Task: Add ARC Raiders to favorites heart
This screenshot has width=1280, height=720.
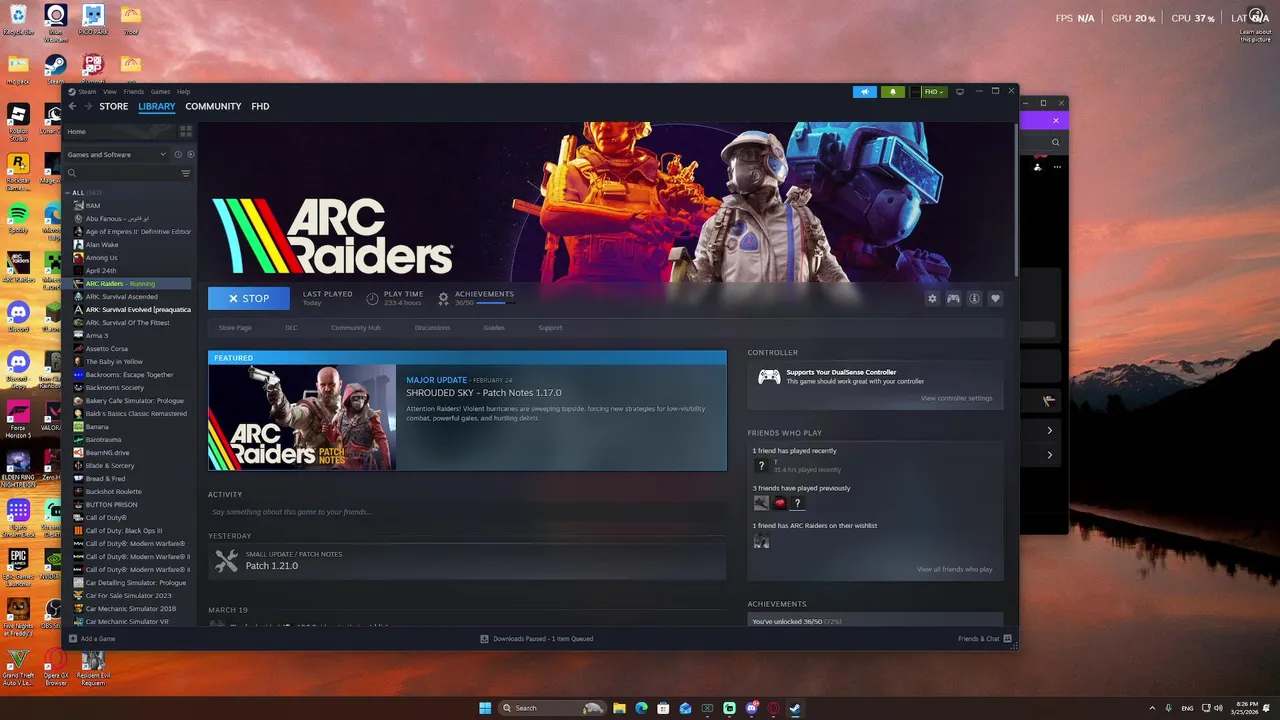Action: 995,298
